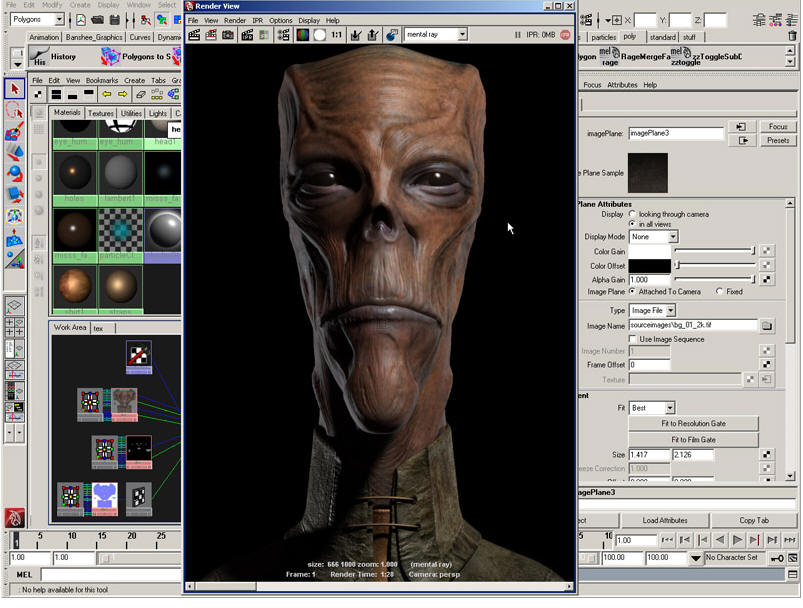
Task: Select the Scale tool cube icon
Action: pos(14,194)
